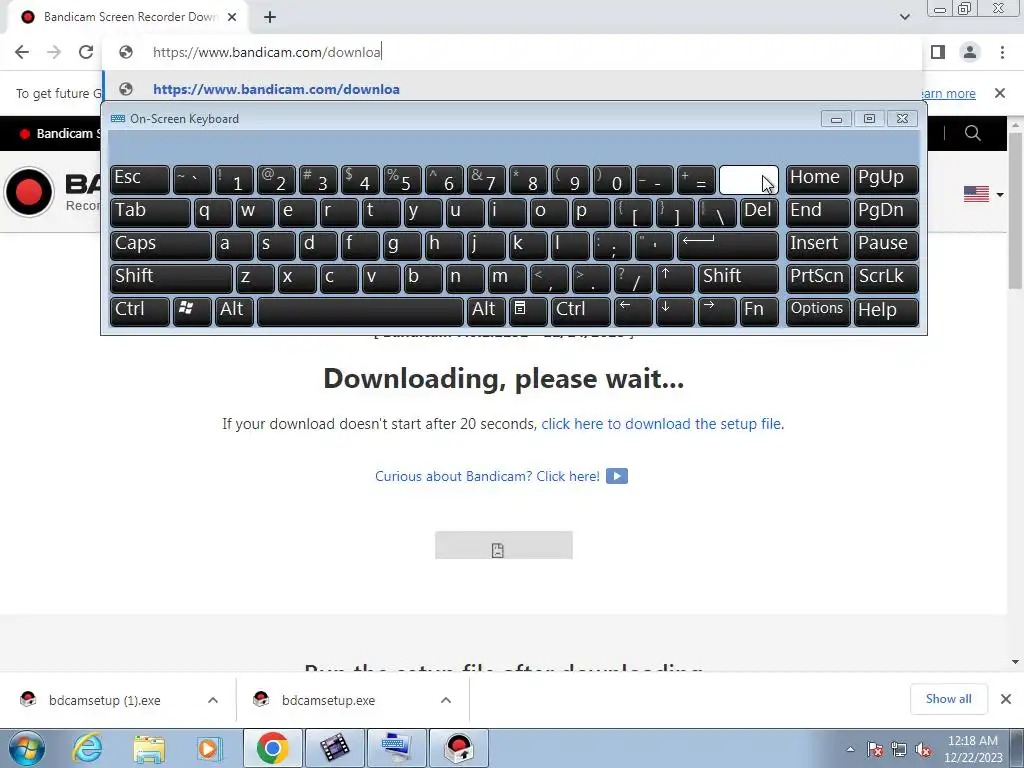Click the page vertical scrollbar thumb
This screenshot has width=1024, height=768.
pos(1016,210)
